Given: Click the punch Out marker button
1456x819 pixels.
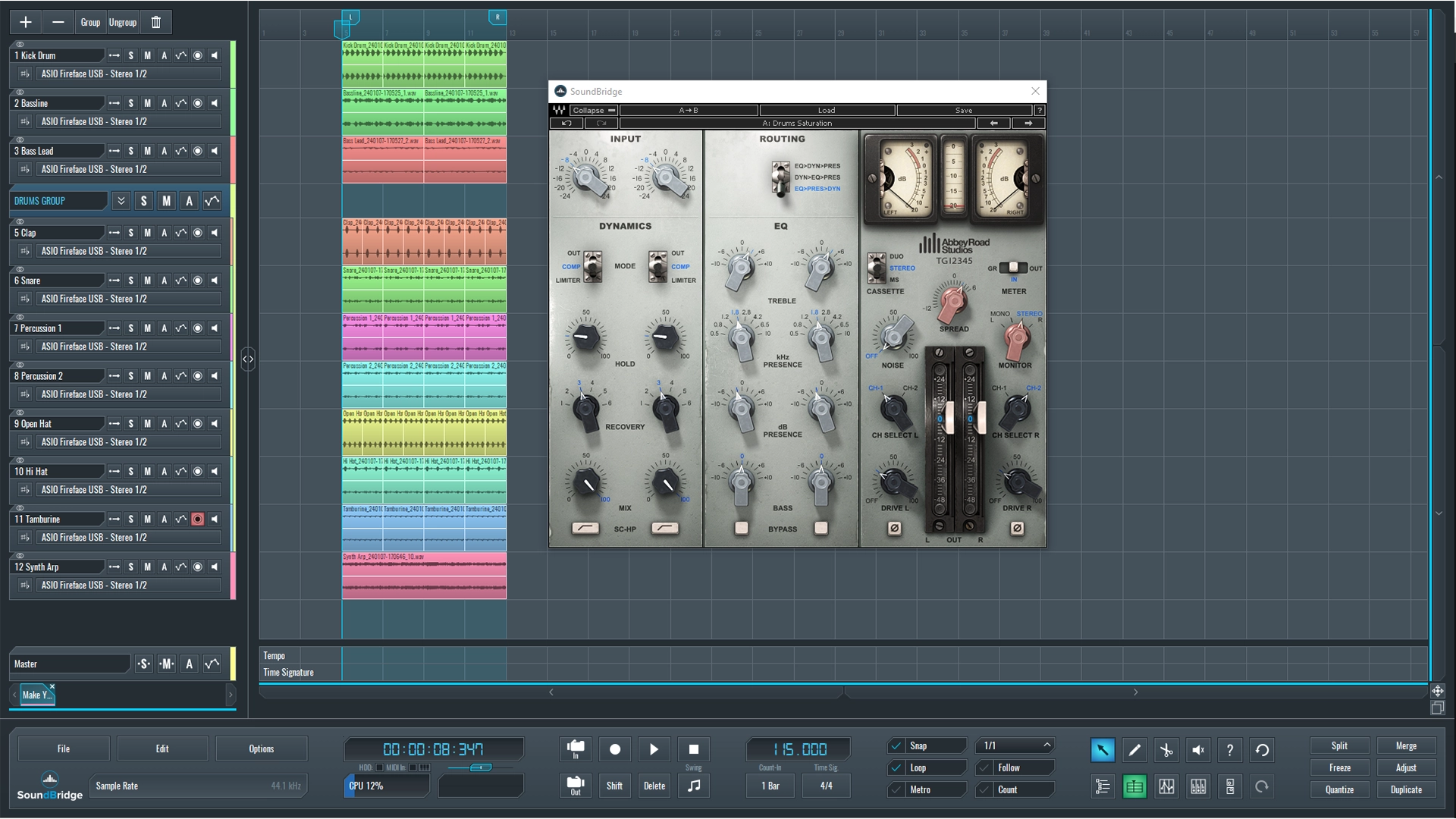Looking at the screenshot, I should (576, 786).
